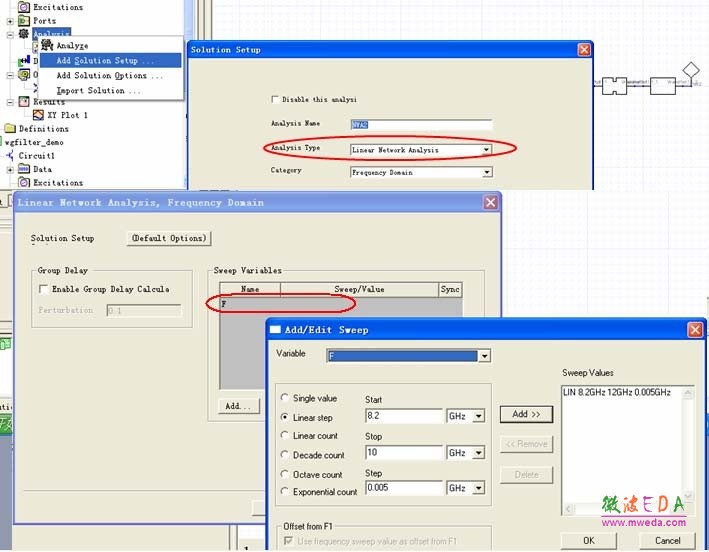
Task: Open the Analysis Type dropdown
Action: point(486,150)
